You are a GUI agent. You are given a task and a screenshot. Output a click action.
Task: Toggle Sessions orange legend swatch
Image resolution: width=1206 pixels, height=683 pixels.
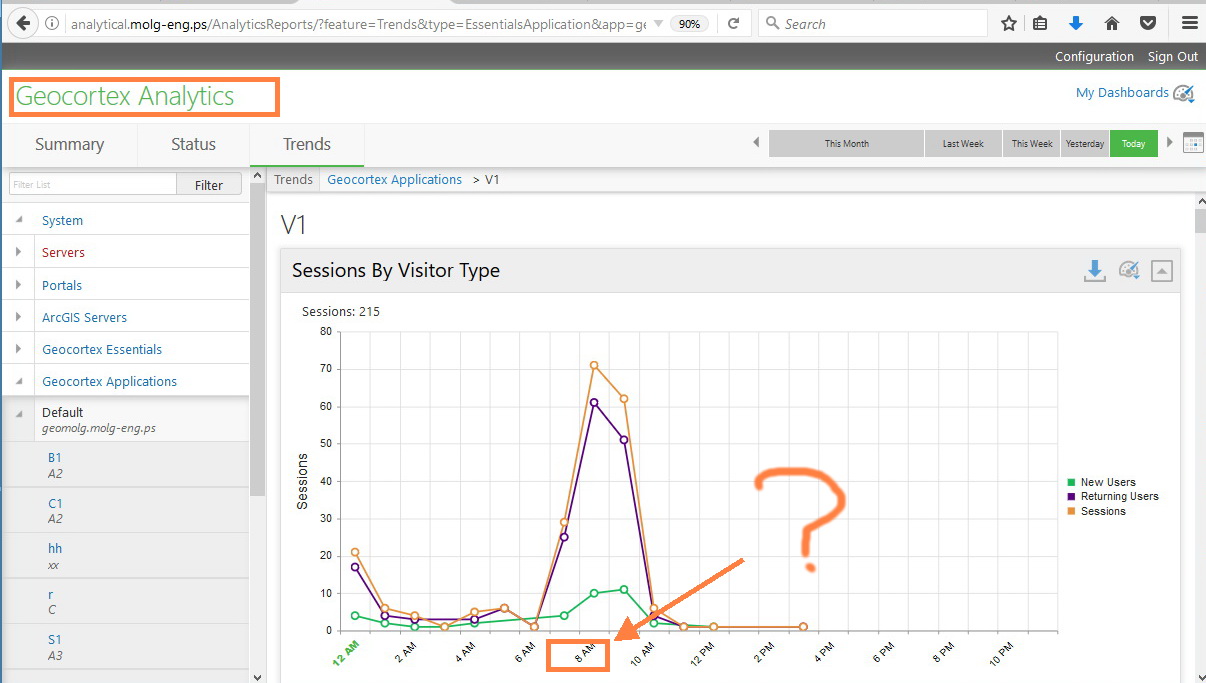click(x=1071, y=511)
